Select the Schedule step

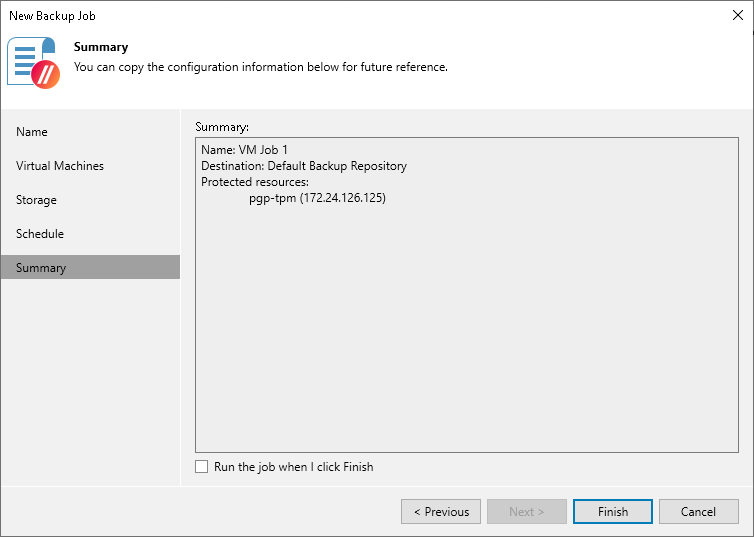40,234
